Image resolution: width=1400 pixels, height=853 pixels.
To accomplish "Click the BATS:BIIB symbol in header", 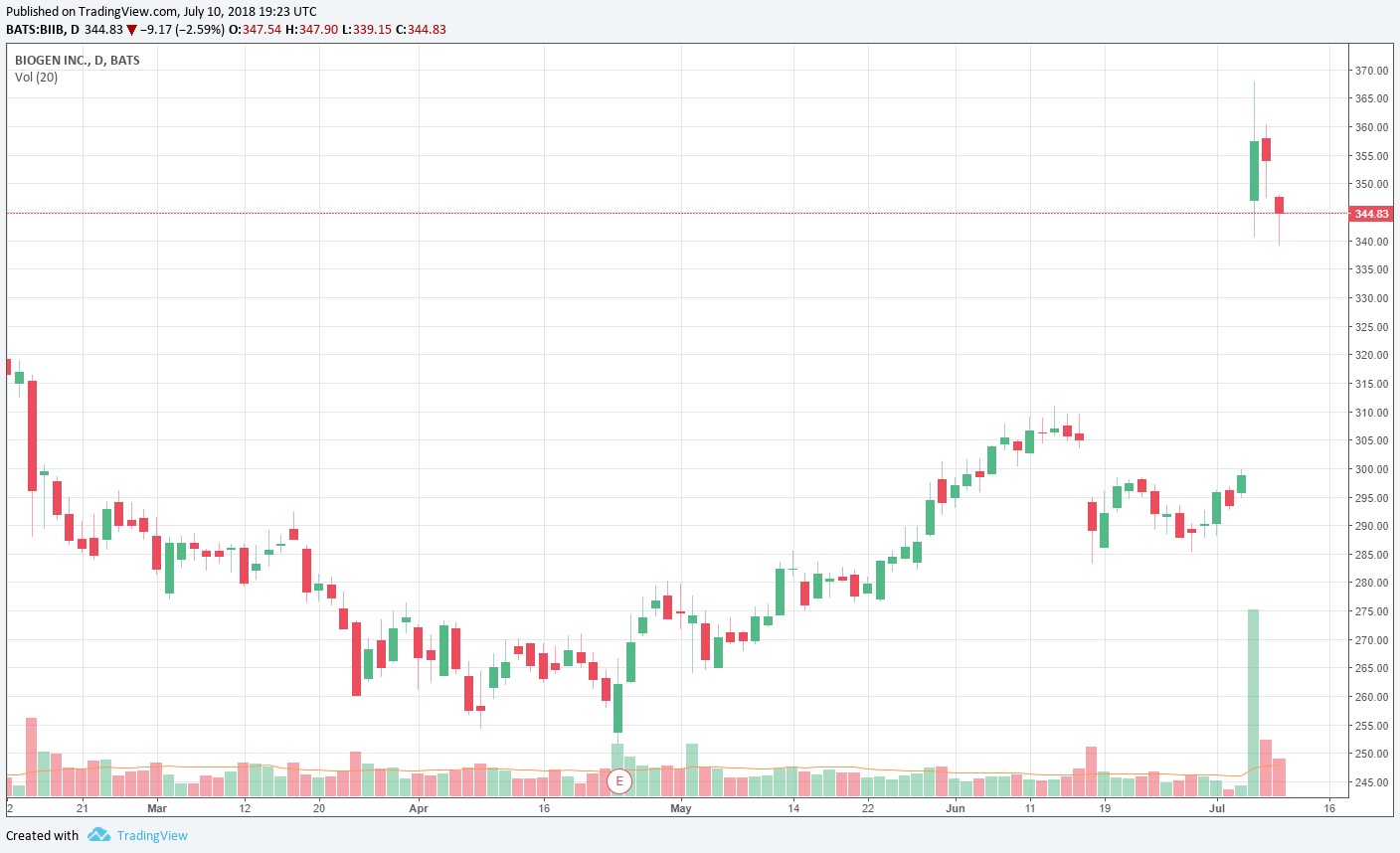I will [35, 30].
